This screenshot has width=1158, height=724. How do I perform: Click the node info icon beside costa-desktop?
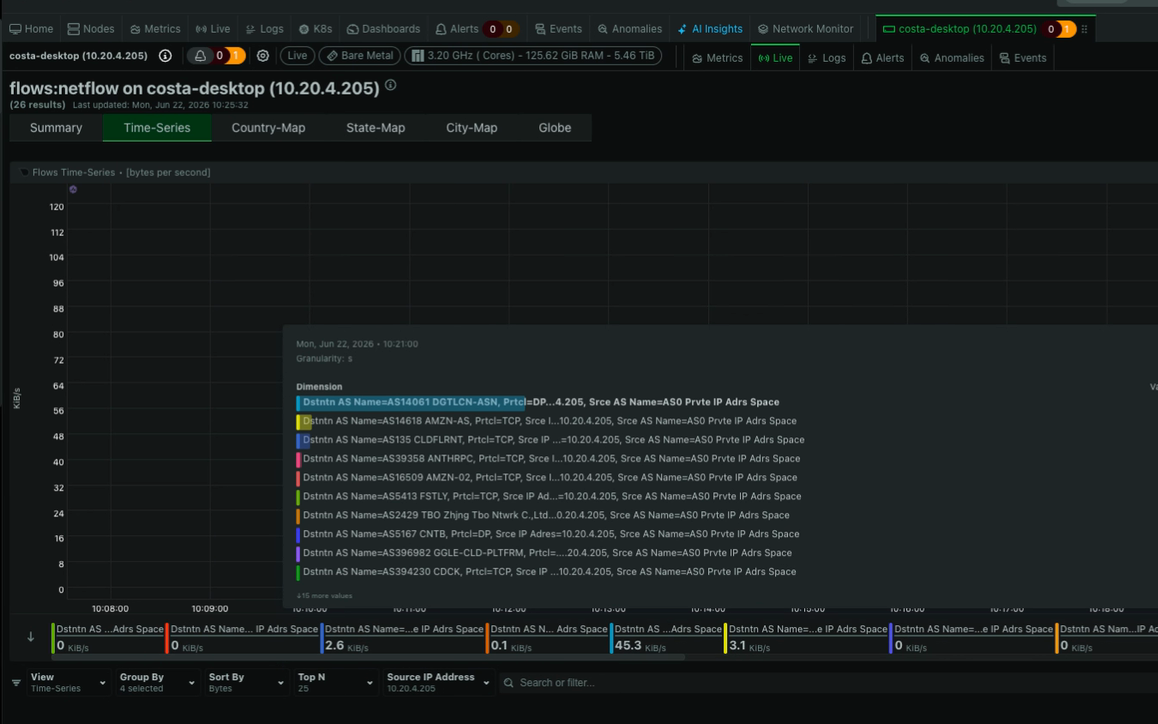pos(165,55)
